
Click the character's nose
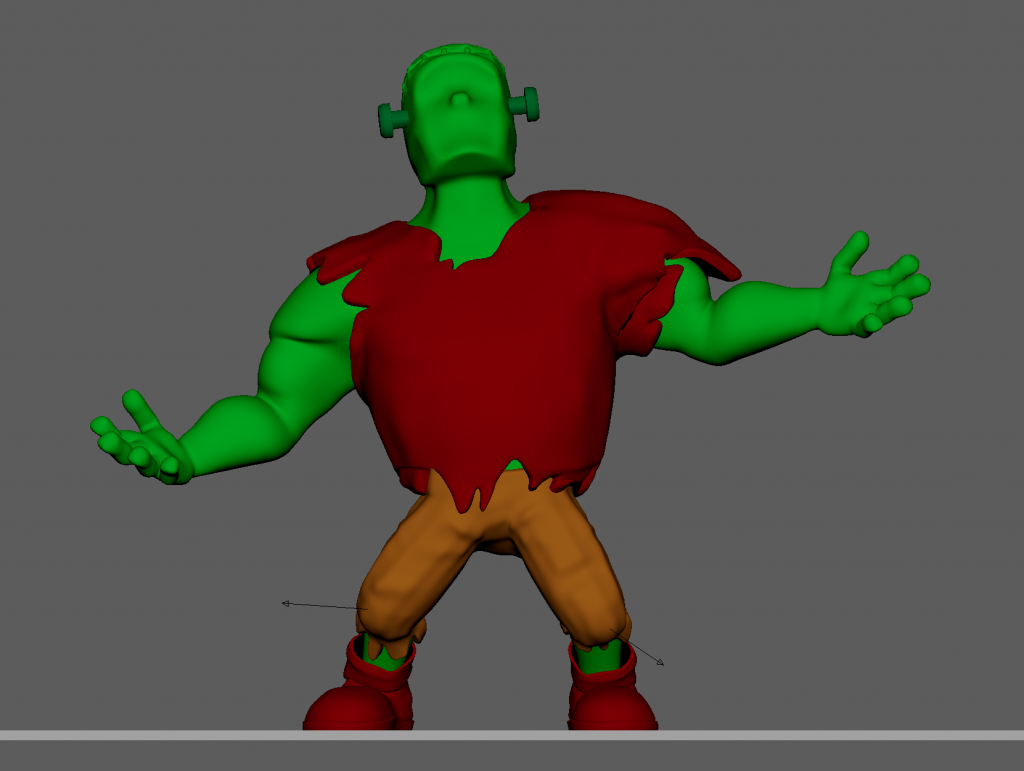click(x=458, y=101)
